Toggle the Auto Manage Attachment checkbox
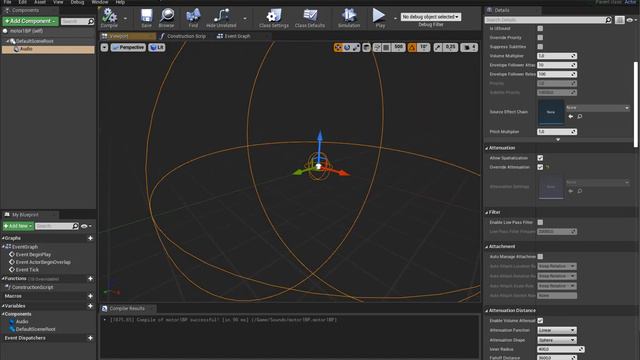640x360 pixels. click(x=540, y=257)
